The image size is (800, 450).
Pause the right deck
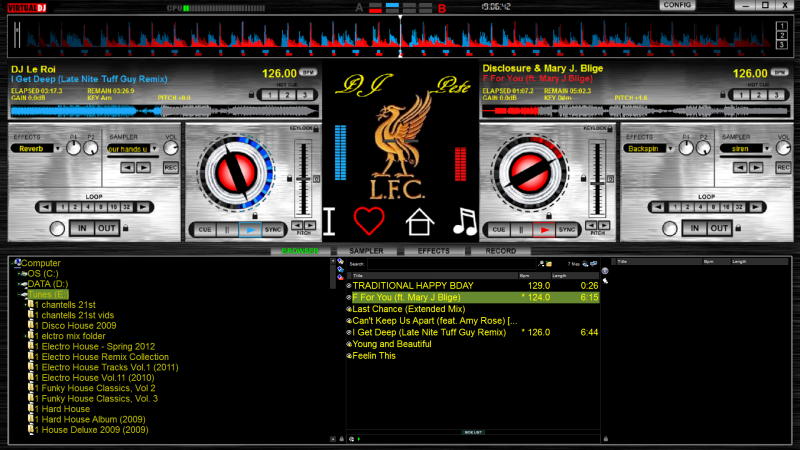tap(519, 229)
